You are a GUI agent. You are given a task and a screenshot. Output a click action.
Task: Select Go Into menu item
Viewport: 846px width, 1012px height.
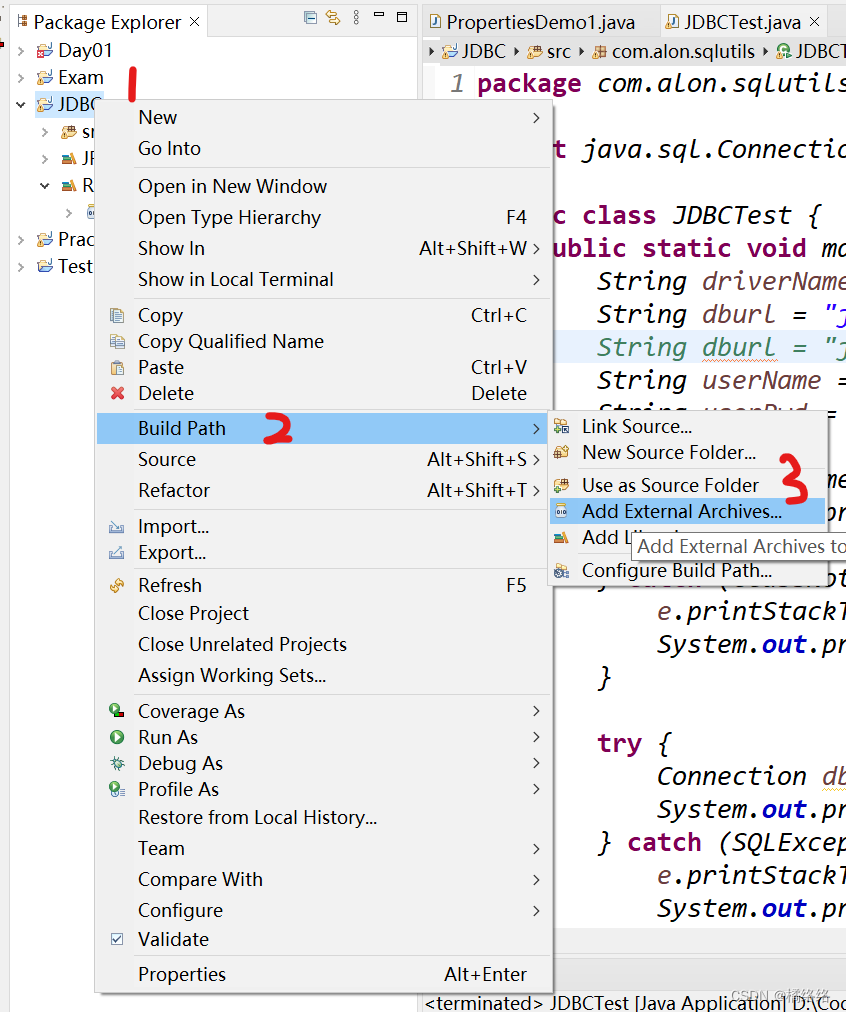pyautogui.click(x=323, y=148)
